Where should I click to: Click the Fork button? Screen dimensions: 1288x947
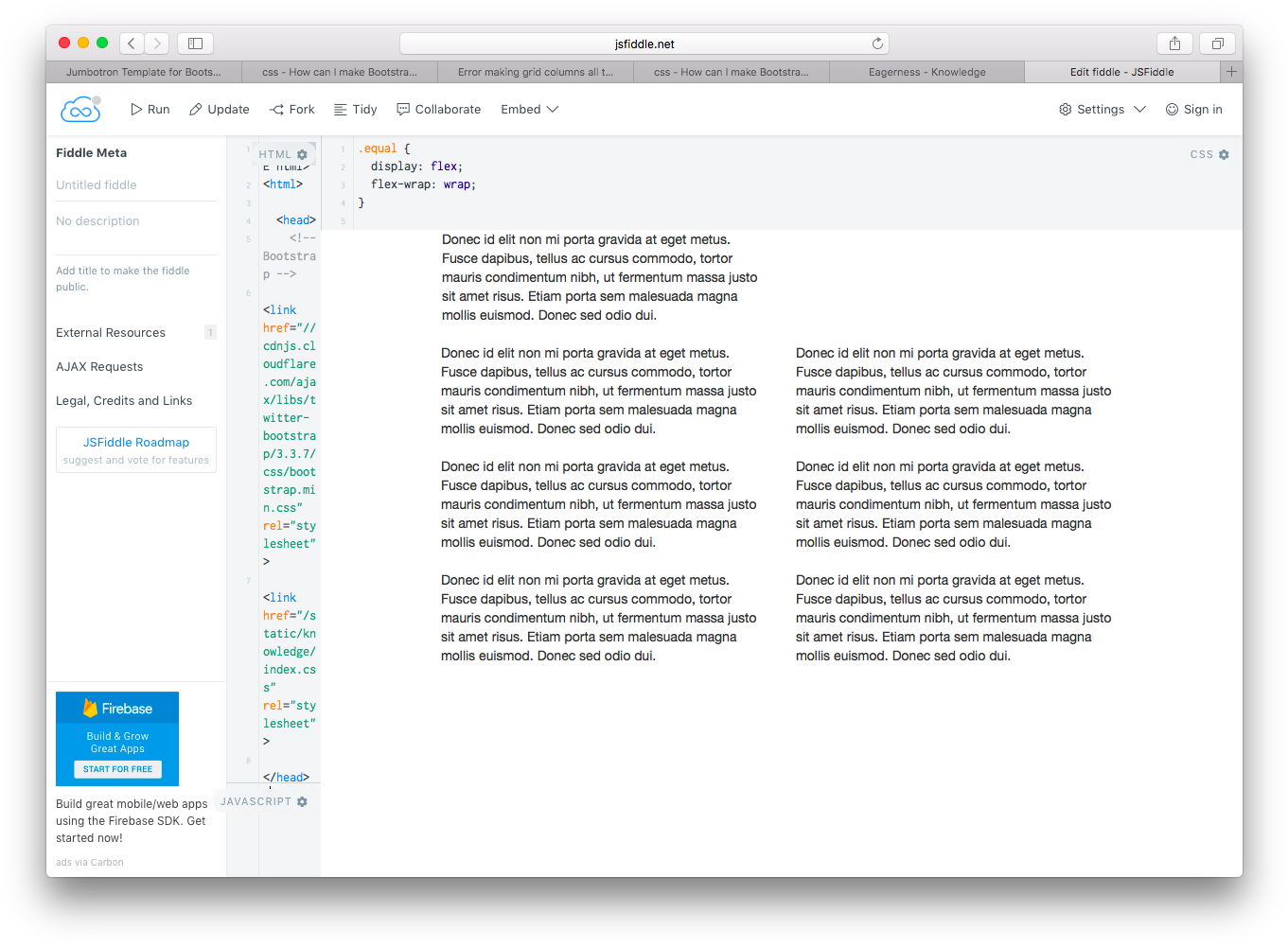[292, 110]
